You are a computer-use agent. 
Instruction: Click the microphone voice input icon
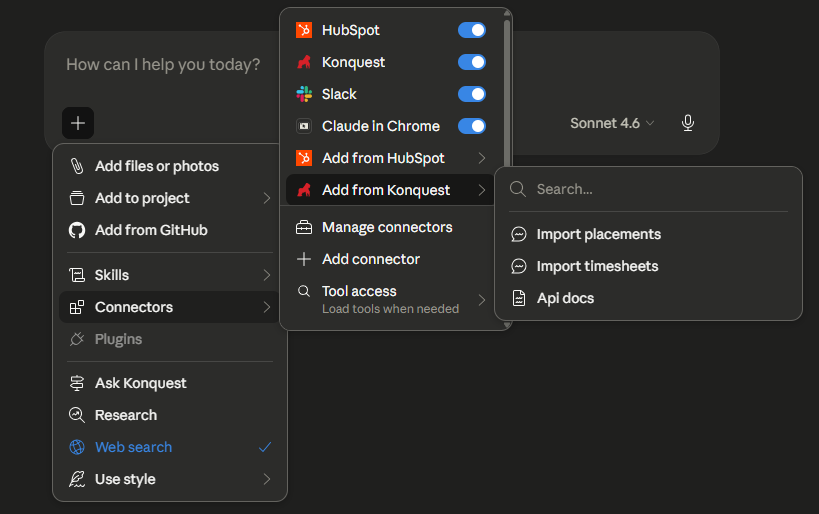tap(688, 123)
